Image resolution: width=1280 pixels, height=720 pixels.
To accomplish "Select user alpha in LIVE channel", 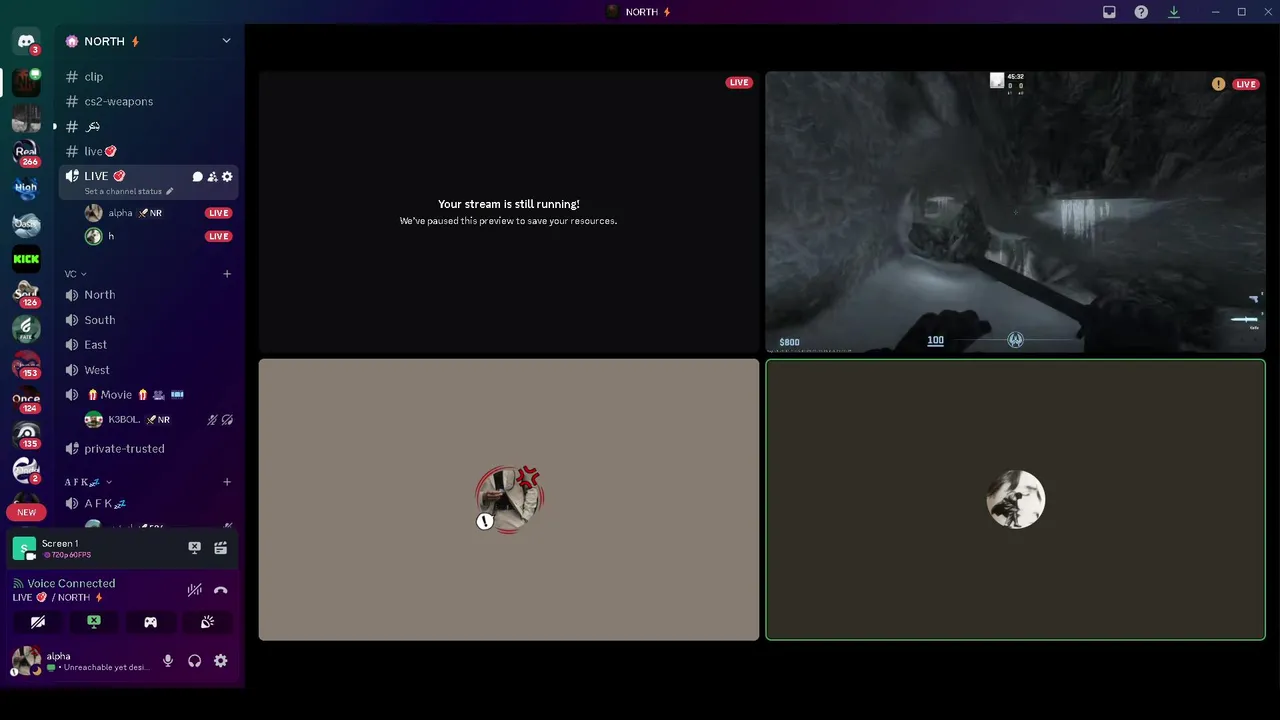I will click(x=158, y=213).
